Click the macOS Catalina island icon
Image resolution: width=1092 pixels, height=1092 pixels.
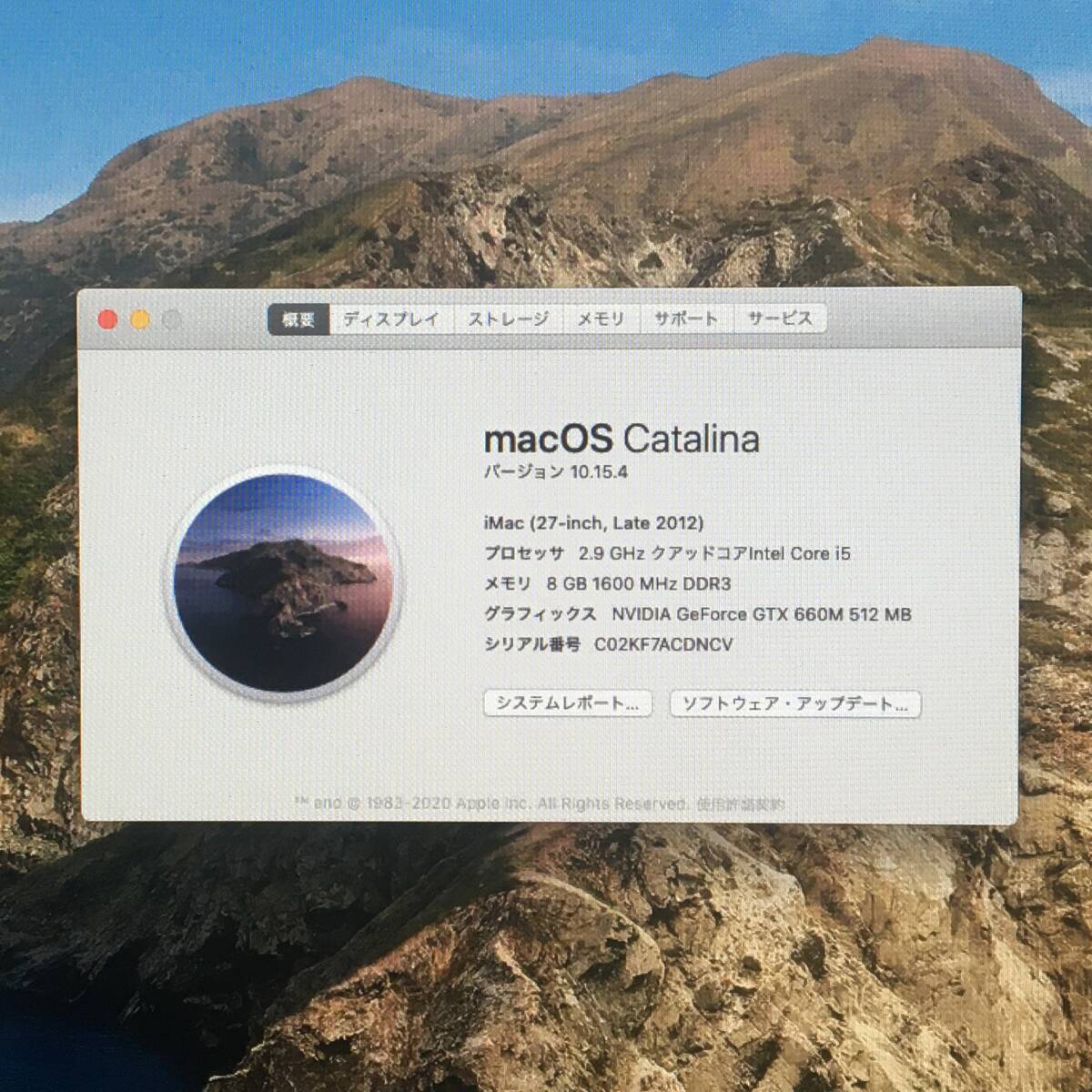pos(285,585)
